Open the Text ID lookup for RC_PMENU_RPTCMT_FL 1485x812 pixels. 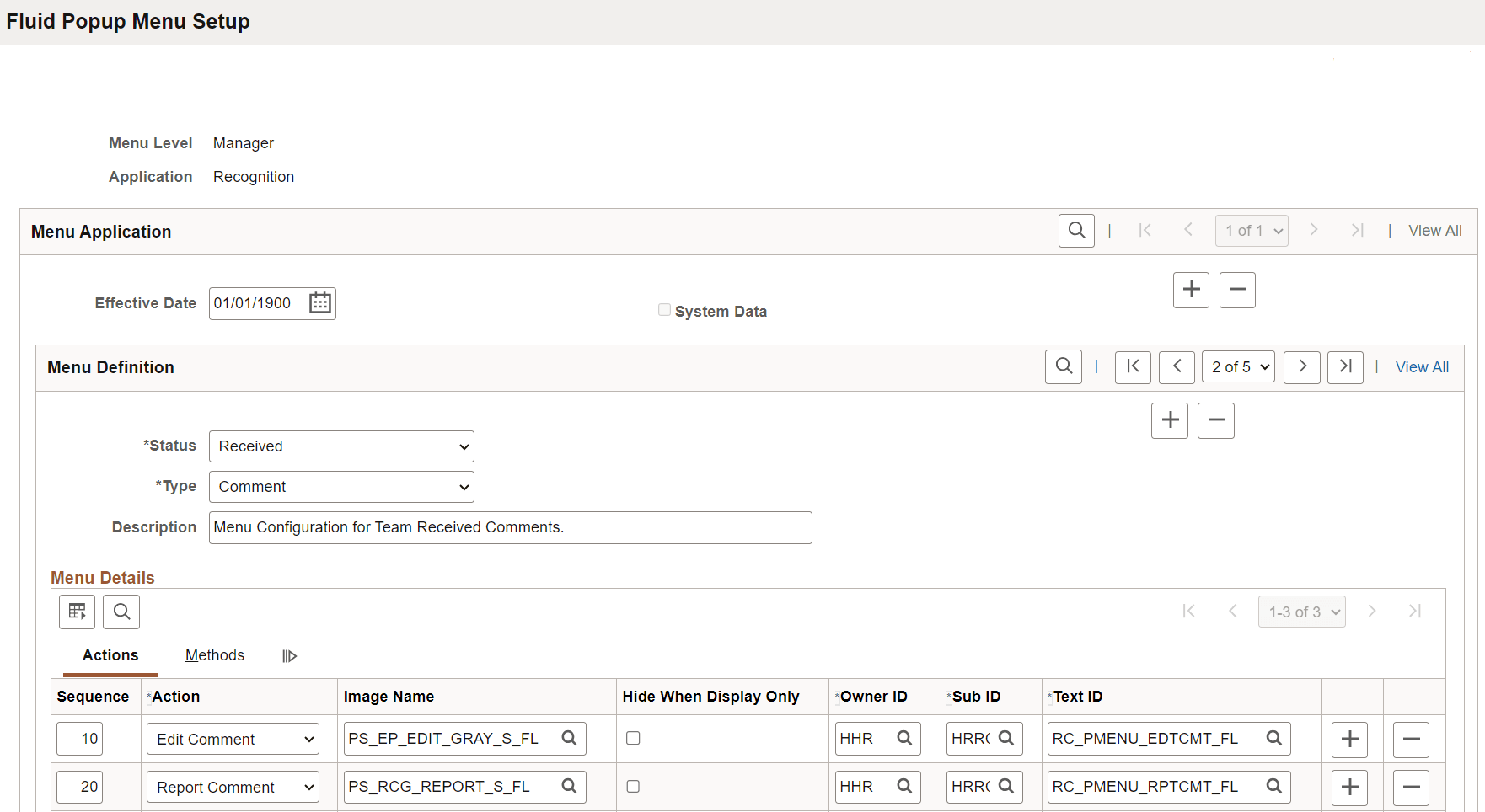pos(1273,787)
